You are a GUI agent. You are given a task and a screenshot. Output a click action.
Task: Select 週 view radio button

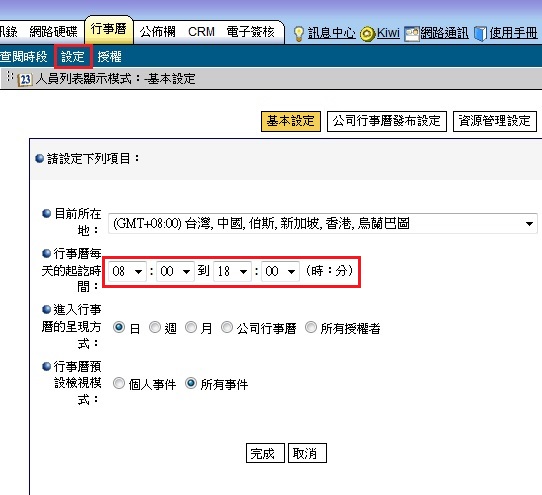[x=155, y=327]
